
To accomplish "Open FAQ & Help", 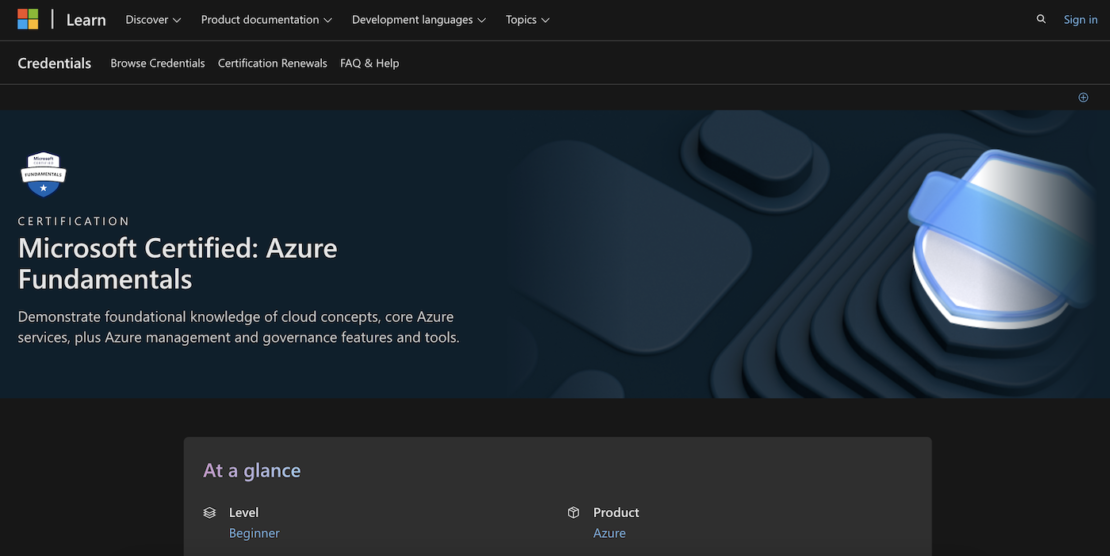I will [x=369, y=63].
